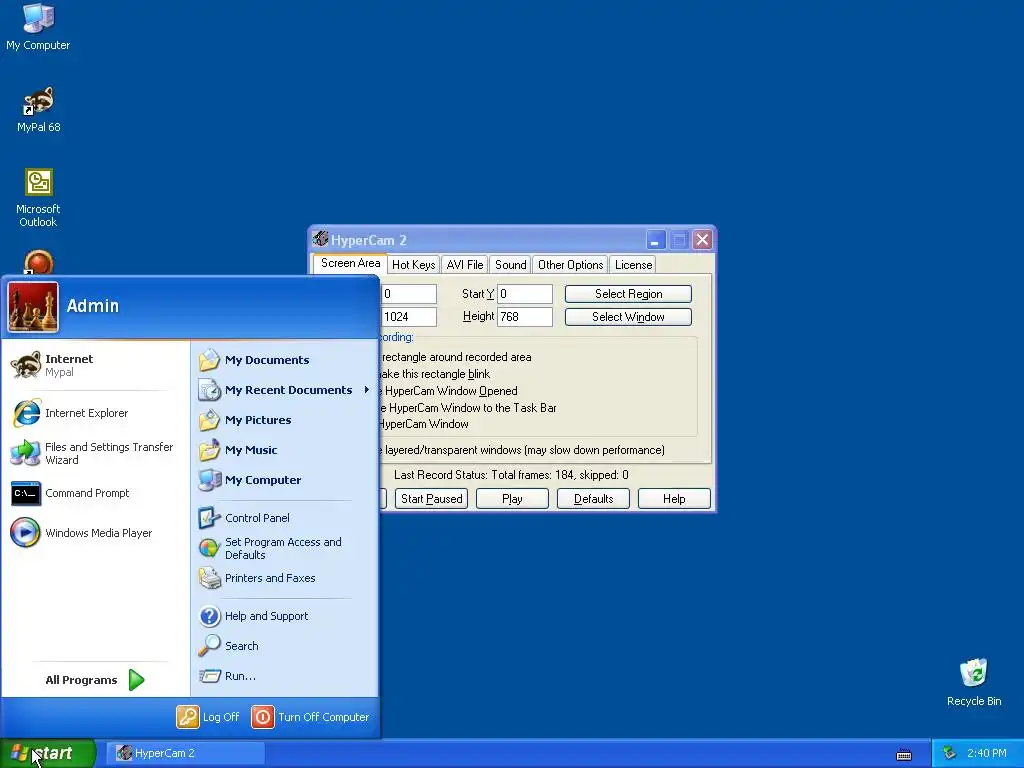
Task: Close the HyperCam 2 window
Action: pyautogui.click(x=702, y=240)
